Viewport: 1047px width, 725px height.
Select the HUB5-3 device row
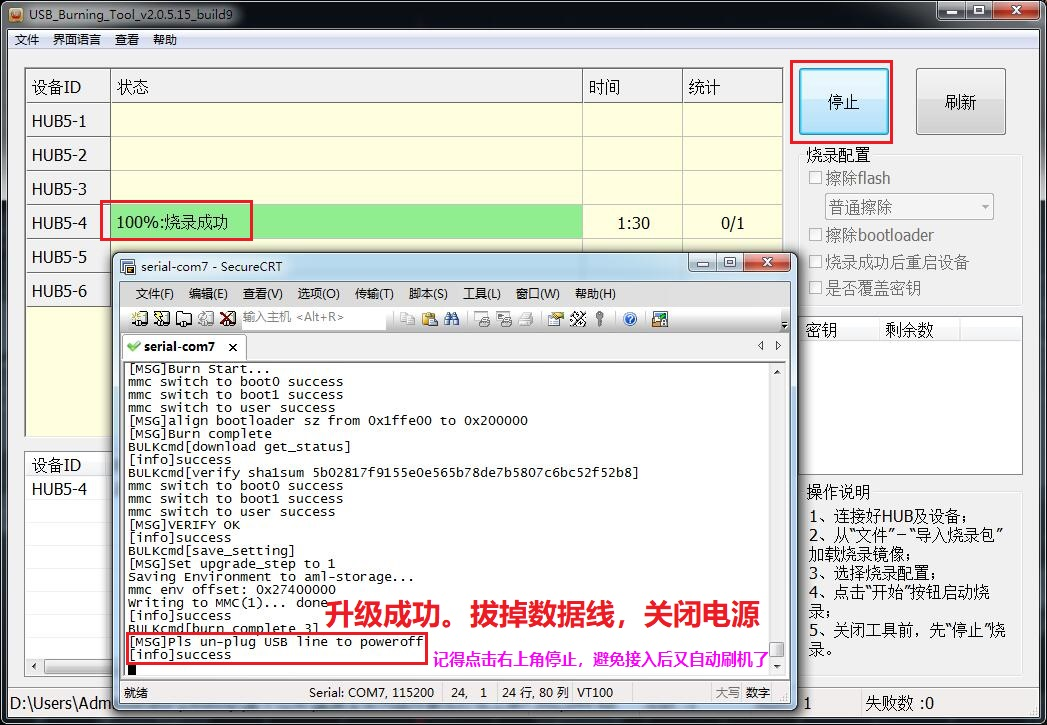tap(403, 189)
